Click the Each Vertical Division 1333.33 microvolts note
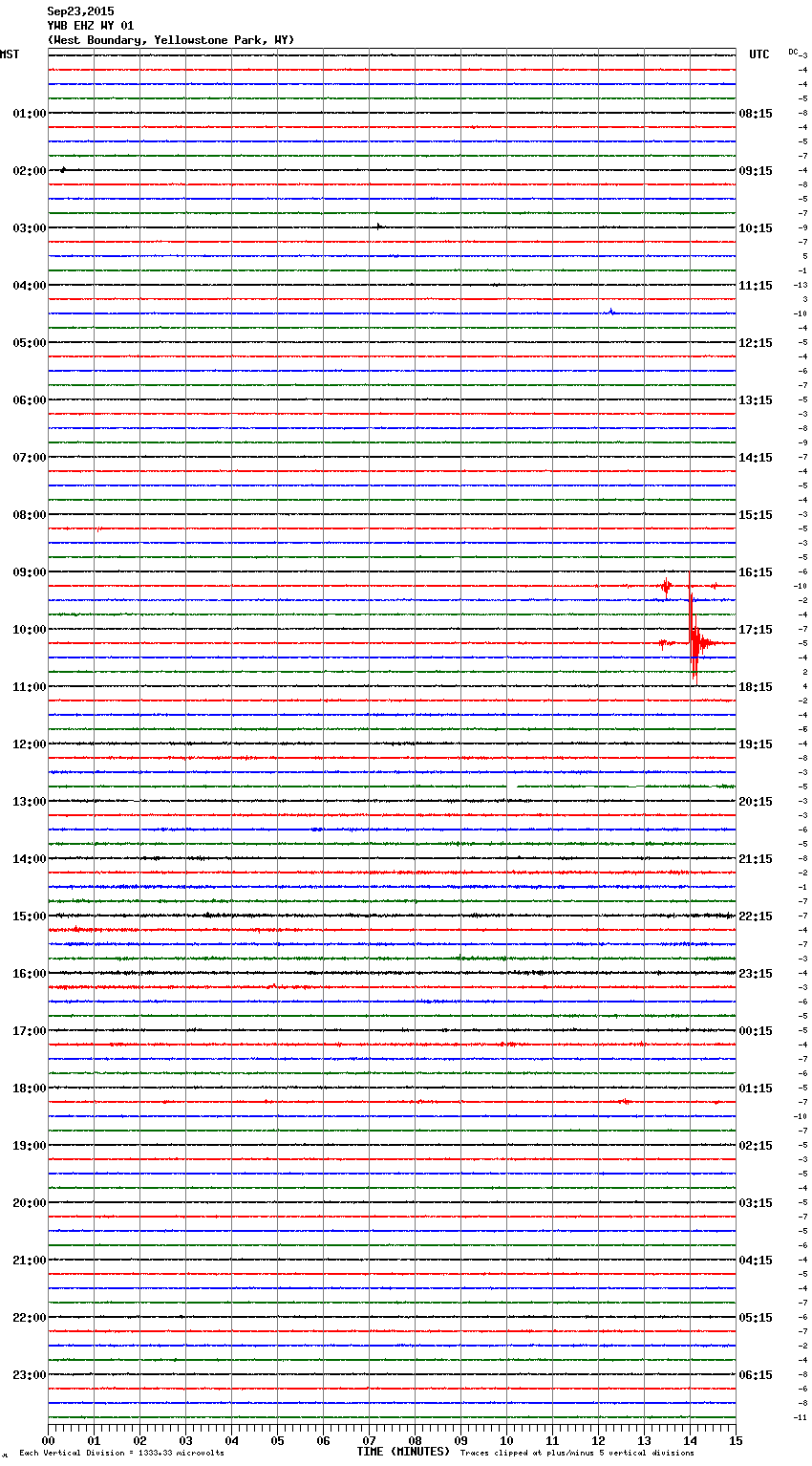 click(x=121, y=1453)
